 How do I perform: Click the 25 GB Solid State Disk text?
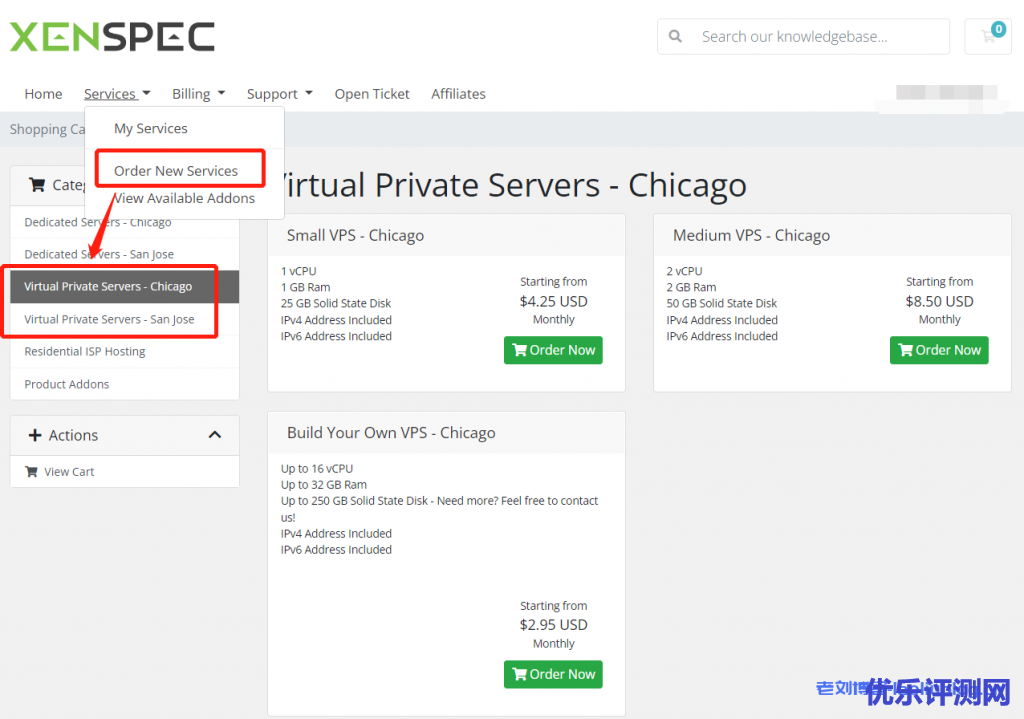point(336,303)
